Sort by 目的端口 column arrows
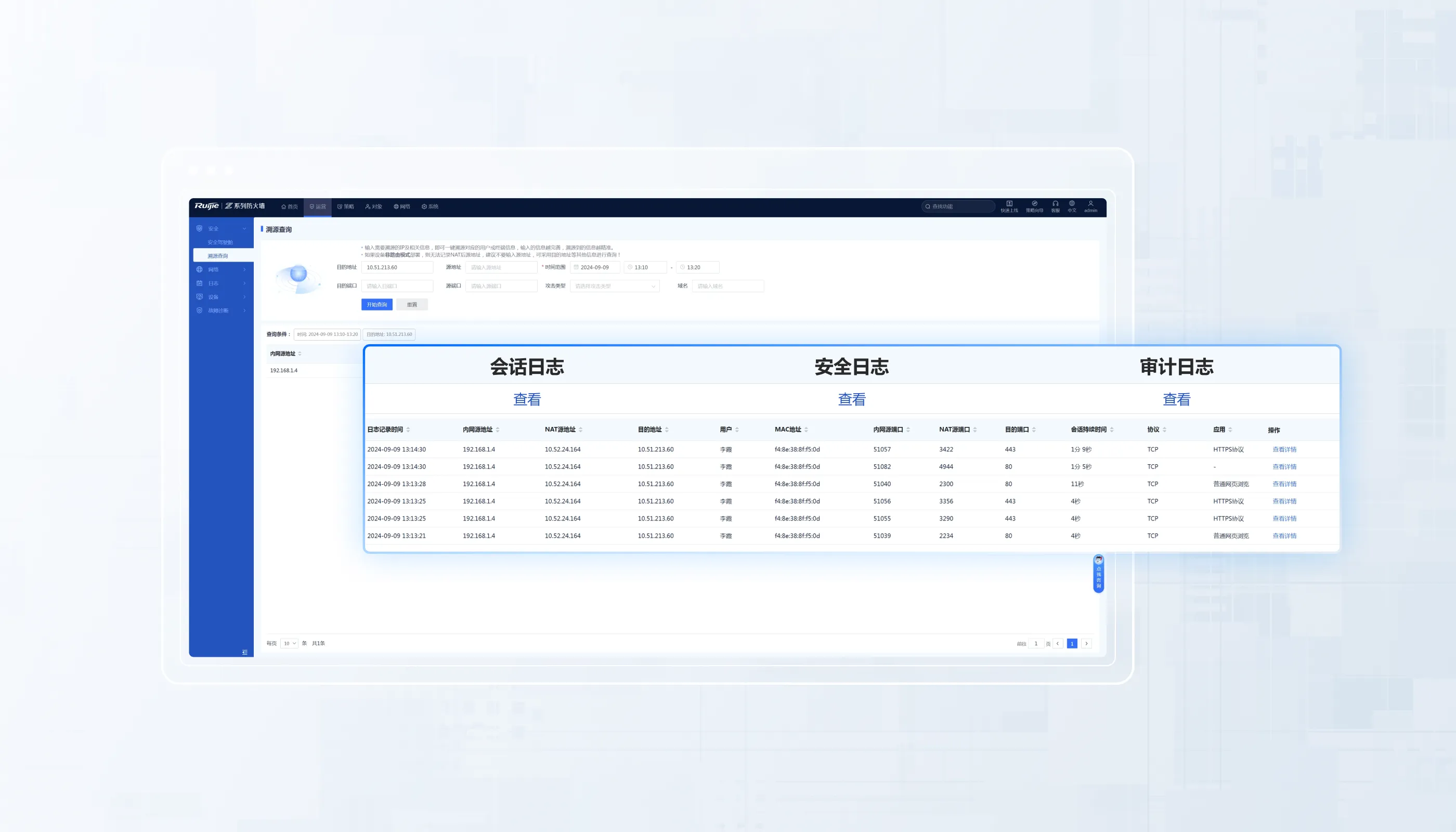Viewport: 1456px width, 832px height. tap(1034, 430)
